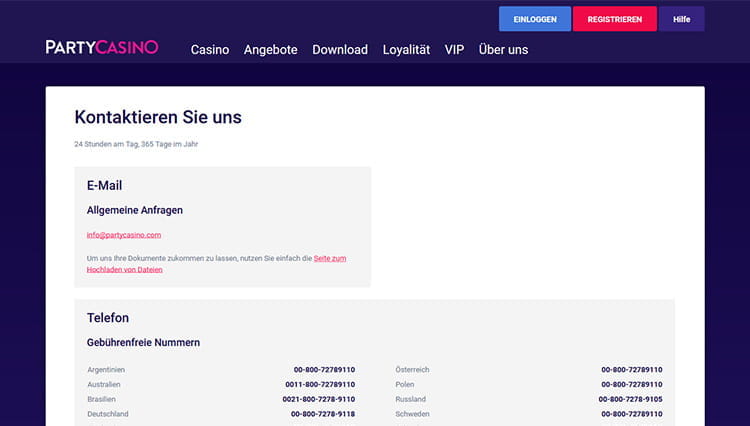Viewport: 750px width, 426px height.
Task: Click the Argentinien phone number 00-800-72789110
Action: coord(324,370)
